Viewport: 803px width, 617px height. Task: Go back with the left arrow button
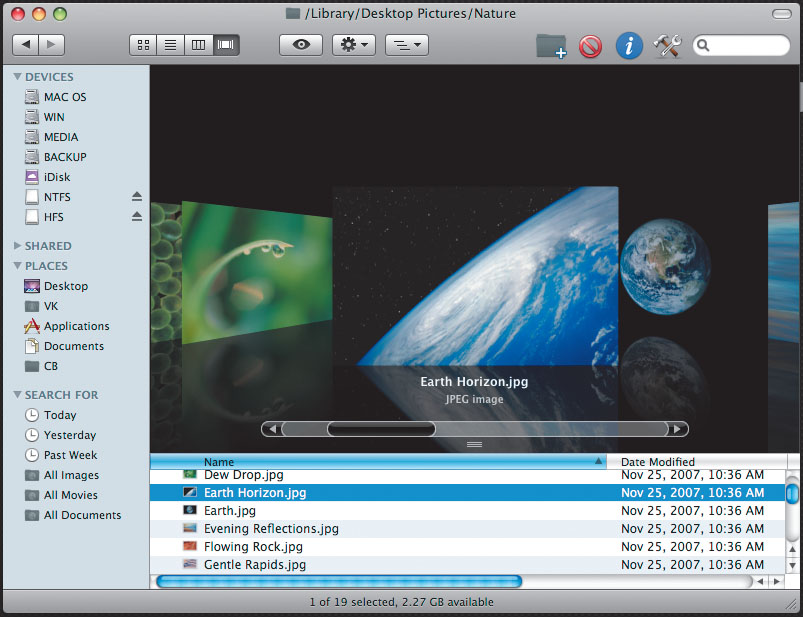(x=26, y=45)
